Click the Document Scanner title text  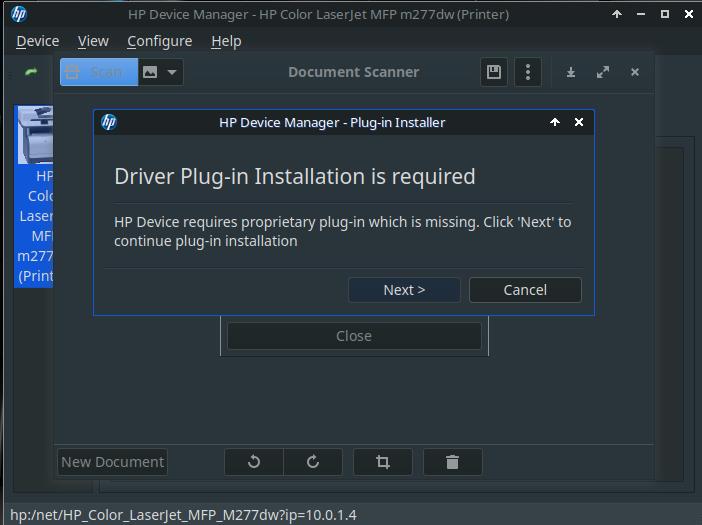tap(354, 72)
